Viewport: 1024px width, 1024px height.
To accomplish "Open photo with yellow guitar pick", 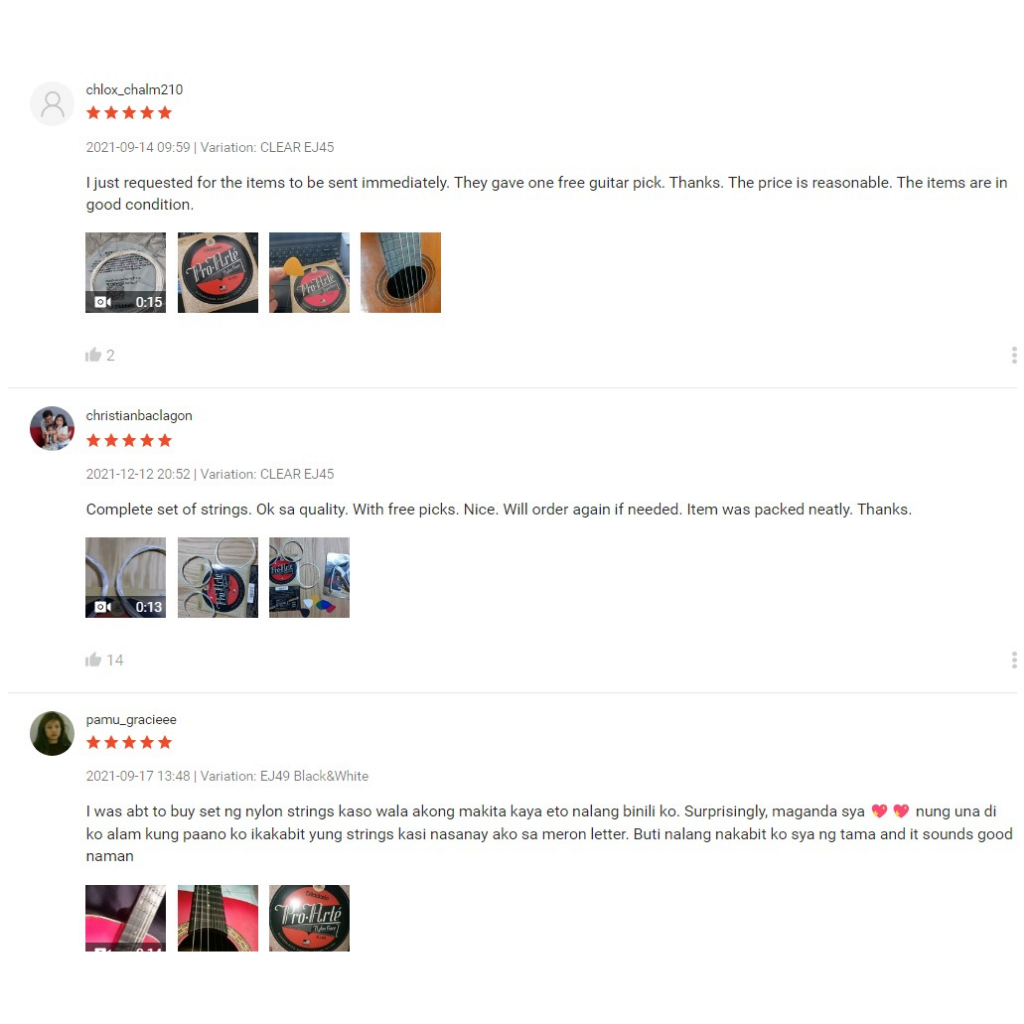I will point(309,272).
